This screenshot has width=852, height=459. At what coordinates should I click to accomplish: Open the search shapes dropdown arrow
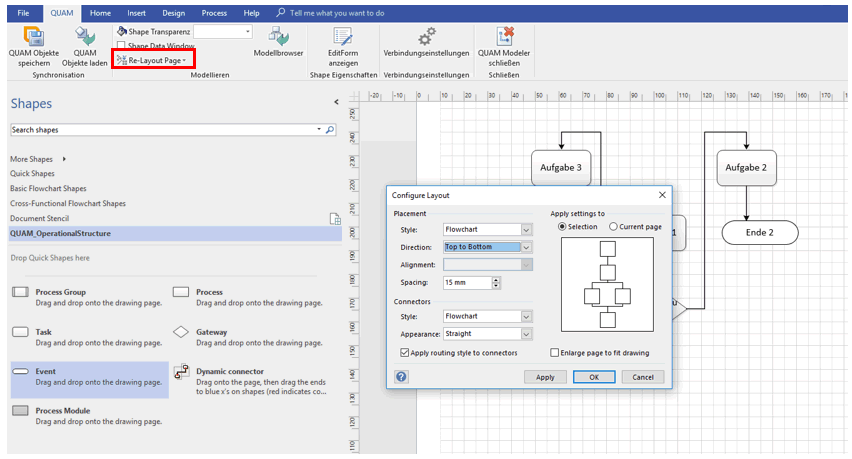(319, 129)
